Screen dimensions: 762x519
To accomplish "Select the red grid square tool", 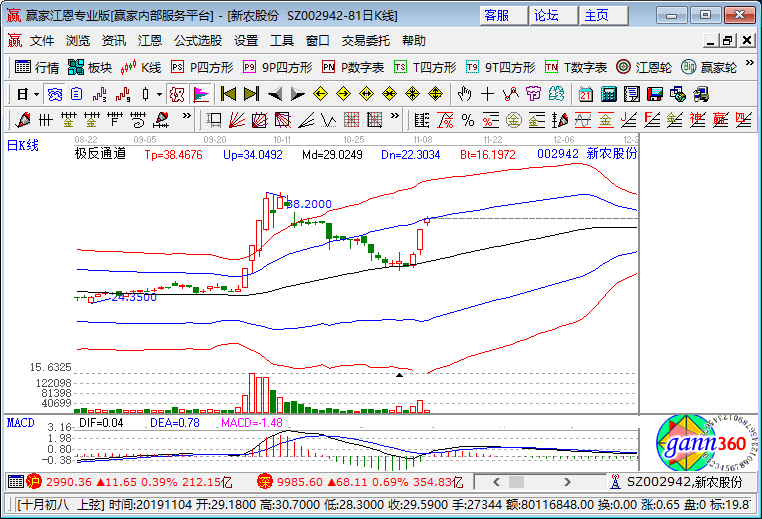I will click(x=351, y=120).
